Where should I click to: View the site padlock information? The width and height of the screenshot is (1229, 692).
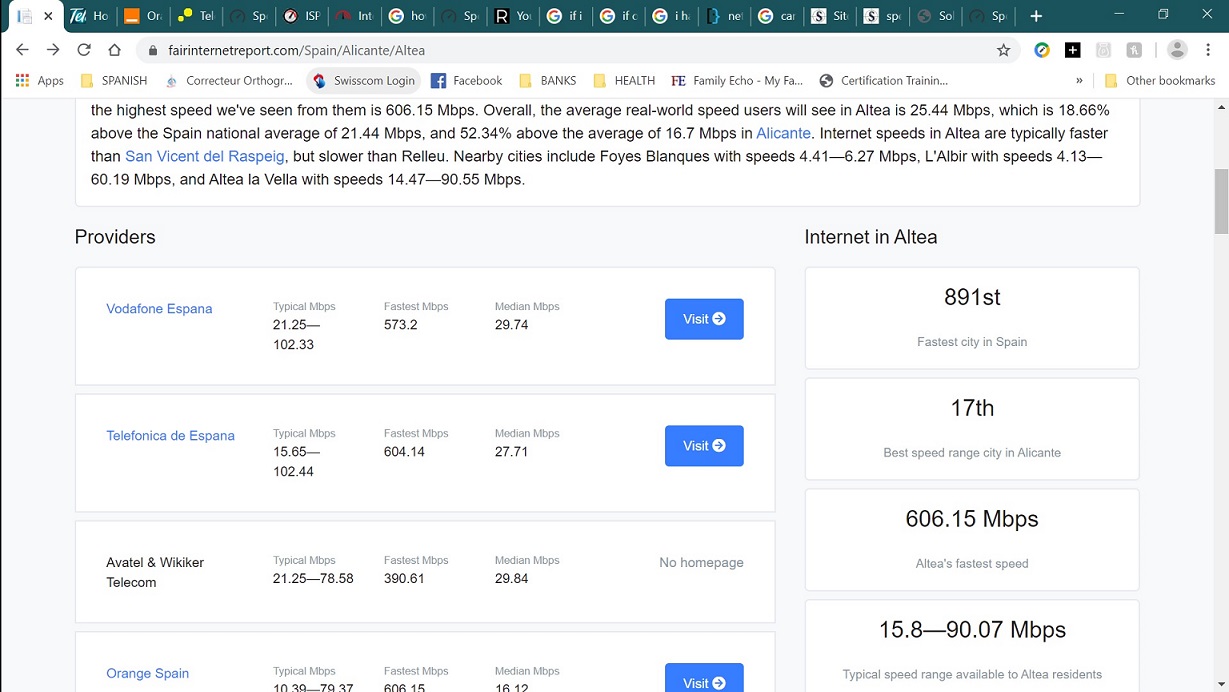click(x=152, y=50)
